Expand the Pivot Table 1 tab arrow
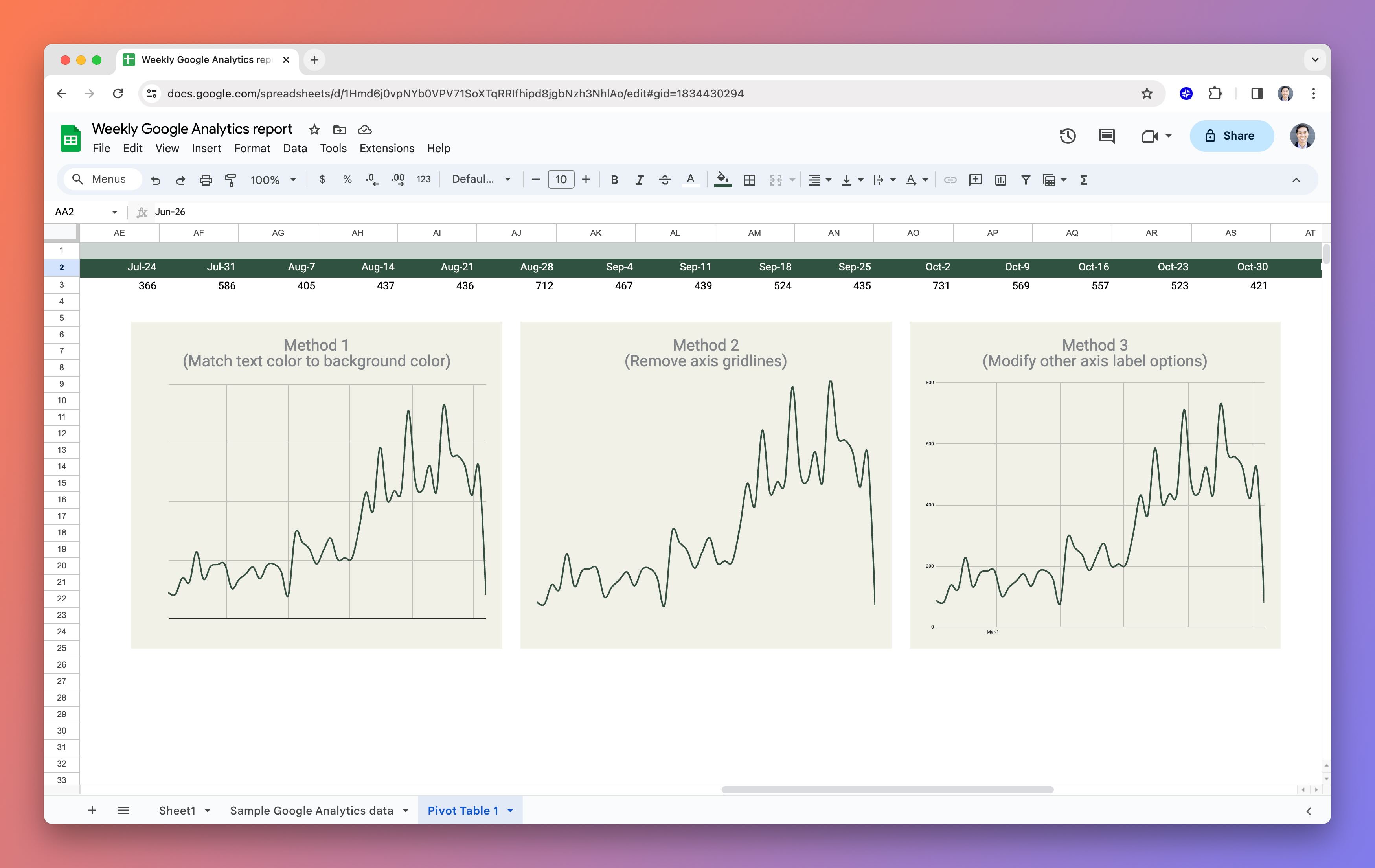The width and height of the screenshot is (1375, 868). tap(511, 810)
